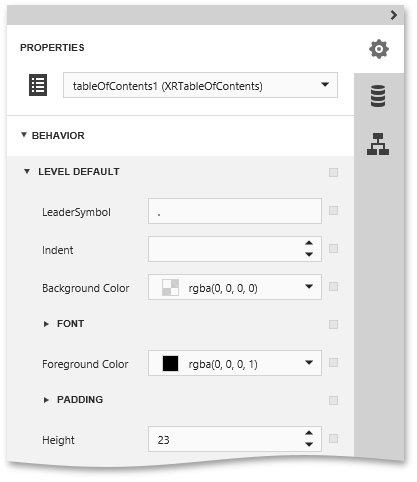Open the Background Color dropdown arrow
This screenshot has width=417, height=482.
[x=309, y=286]
